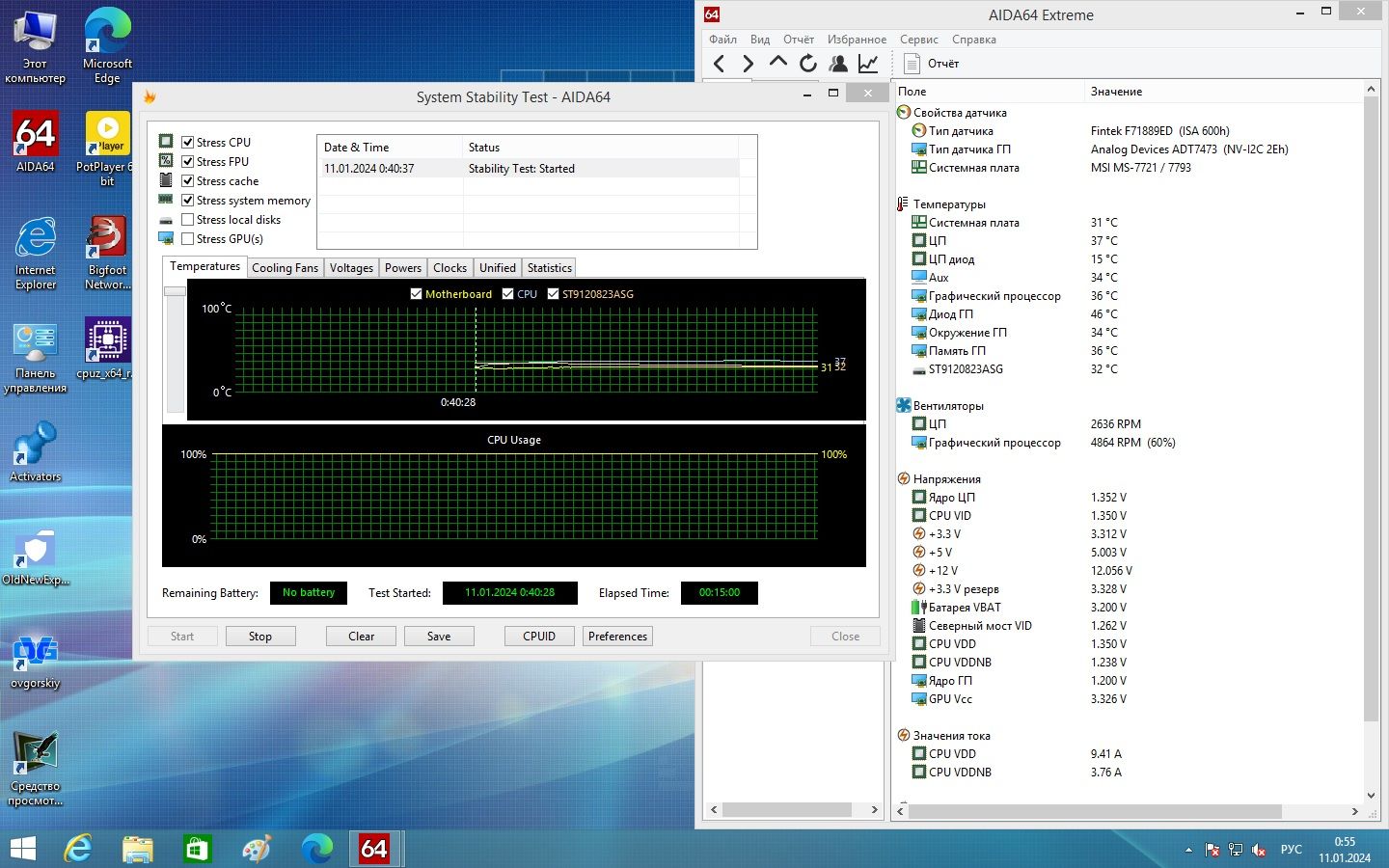Open the Сервис menu in AIDA64
This screenshot has height=868, width=1389.
click(919, 40)
